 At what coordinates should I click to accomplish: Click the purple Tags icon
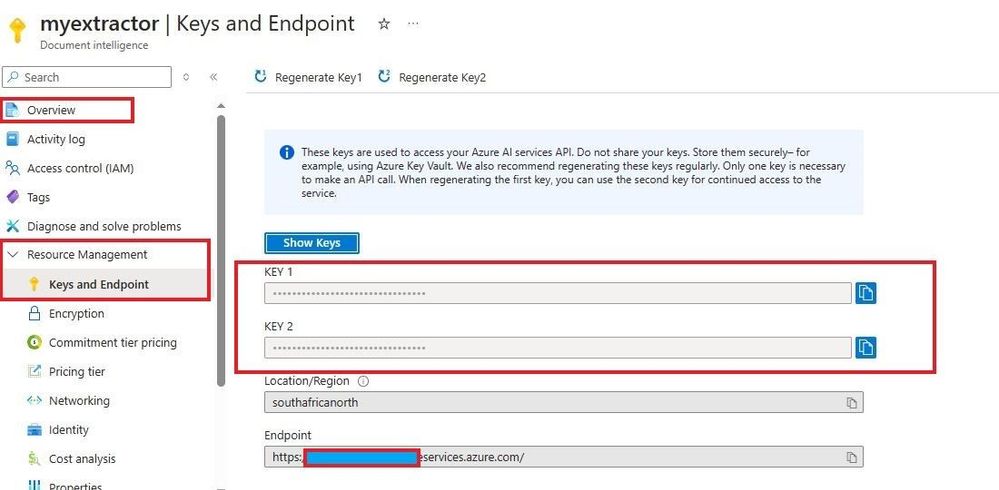(12, 197)
